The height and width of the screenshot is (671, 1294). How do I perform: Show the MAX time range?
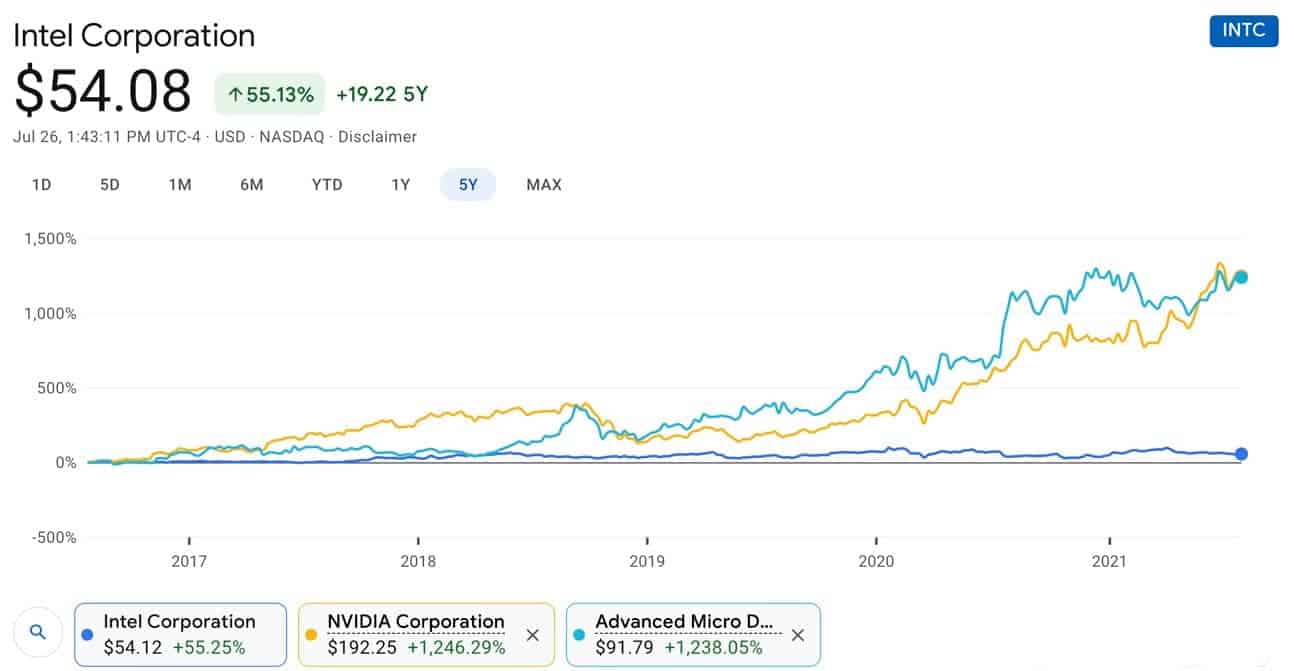(x=544, y=185)
